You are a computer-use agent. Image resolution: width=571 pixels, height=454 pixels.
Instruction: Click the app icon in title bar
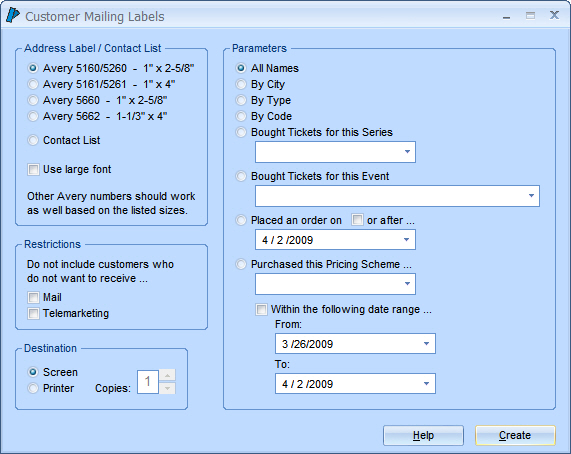(x=13, y=15)
